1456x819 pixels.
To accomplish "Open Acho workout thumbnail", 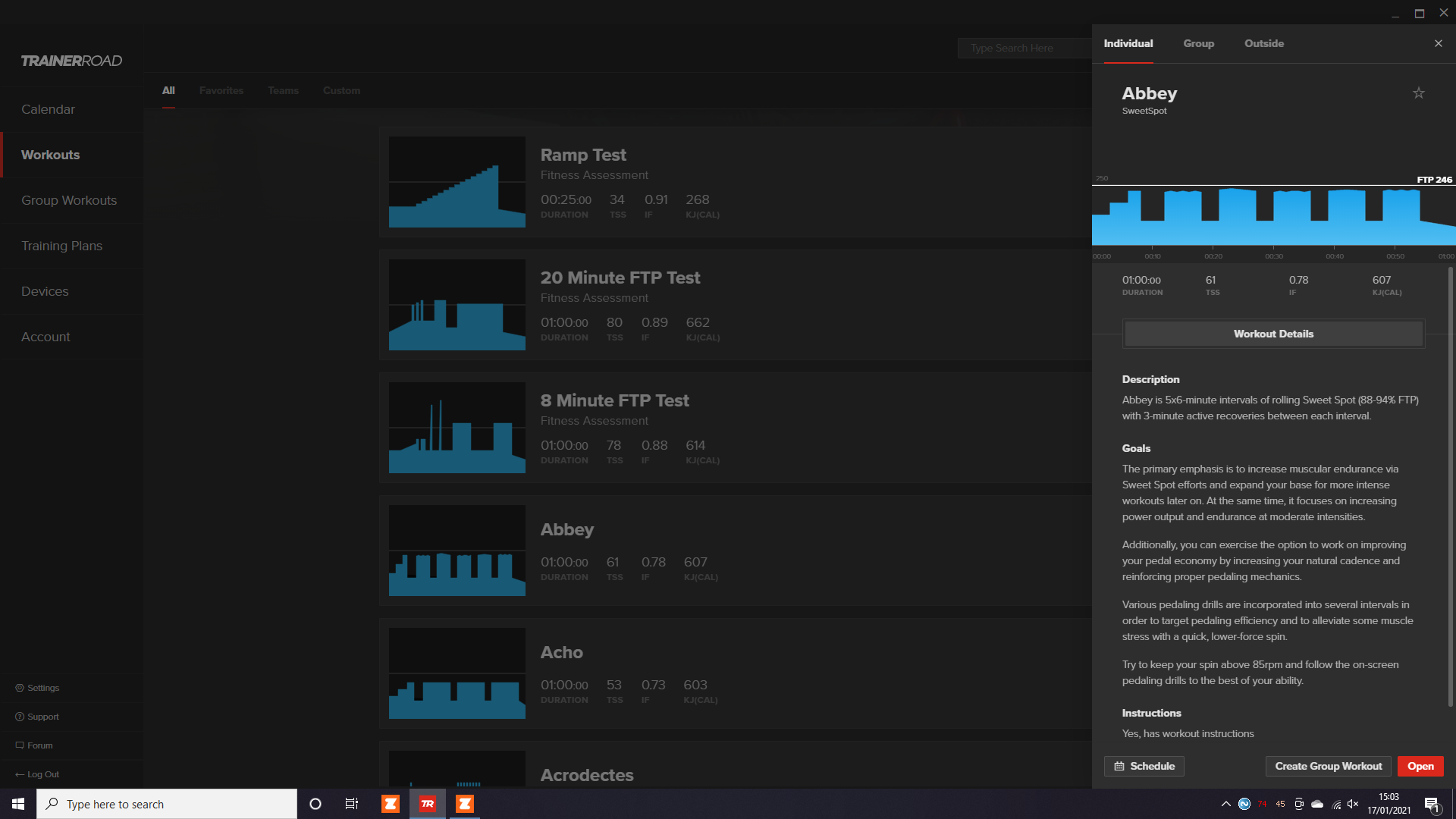I will click(457, 673).
